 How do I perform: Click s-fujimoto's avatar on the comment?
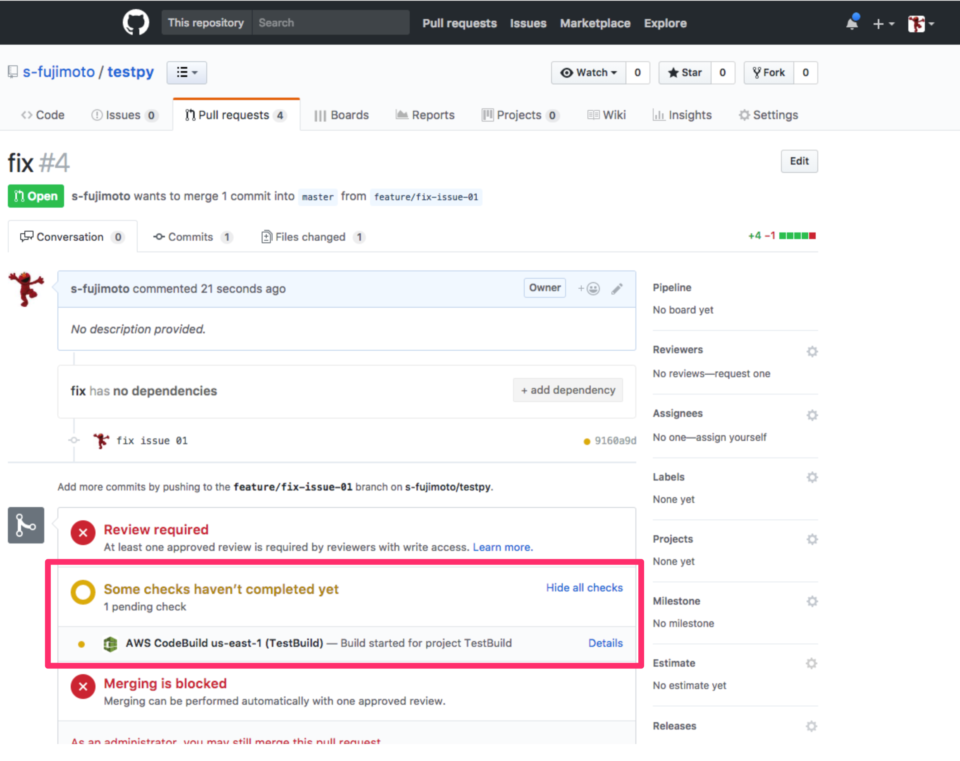(x=27, y=290)
